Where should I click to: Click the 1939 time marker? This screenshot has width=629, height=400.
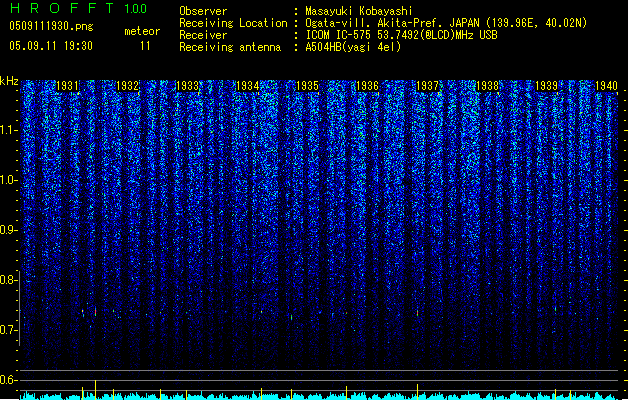pos(547,86)
